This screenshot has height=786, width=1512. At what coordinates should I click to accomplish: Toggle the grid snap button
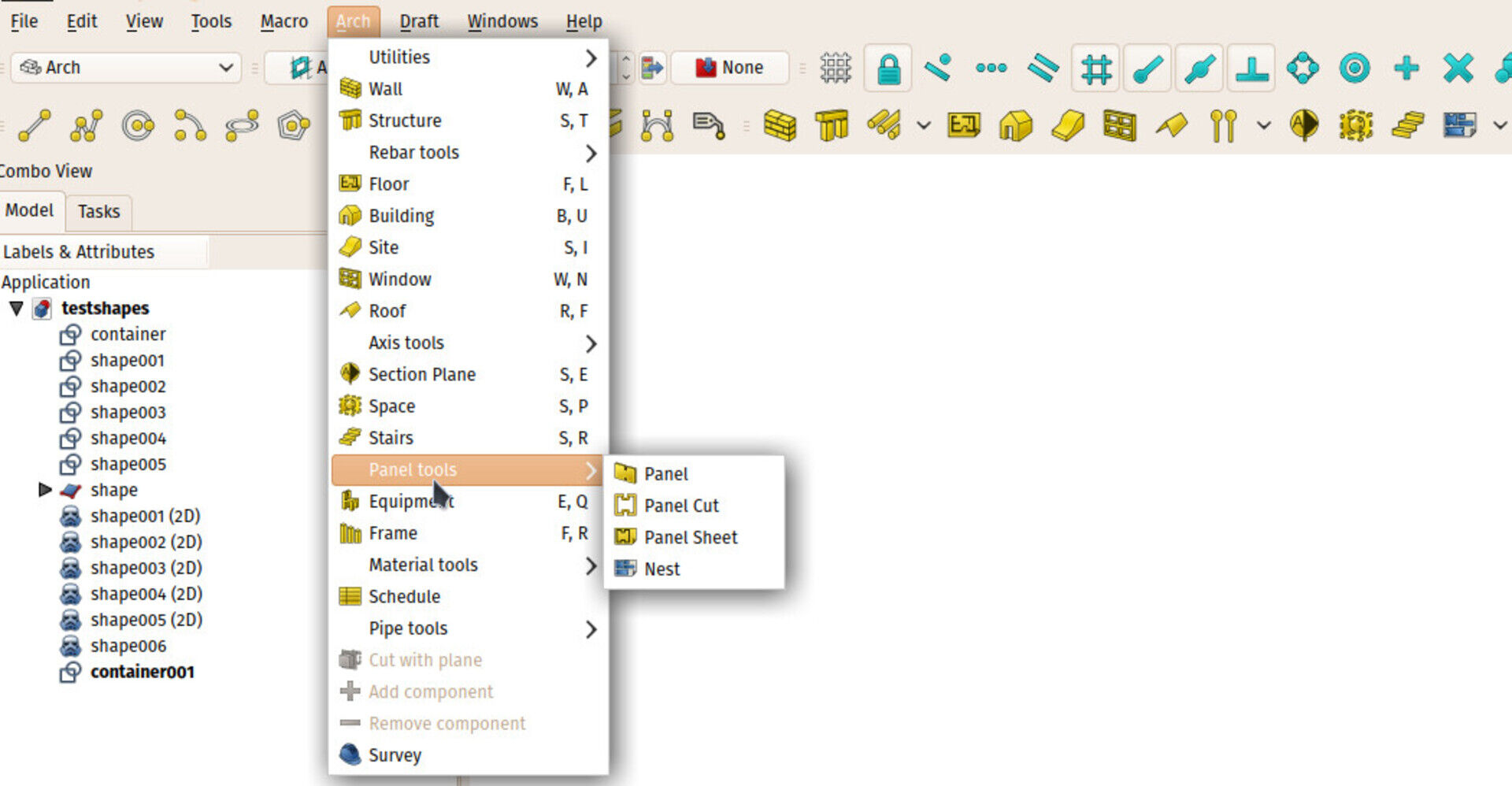[x=1095, y=69]
